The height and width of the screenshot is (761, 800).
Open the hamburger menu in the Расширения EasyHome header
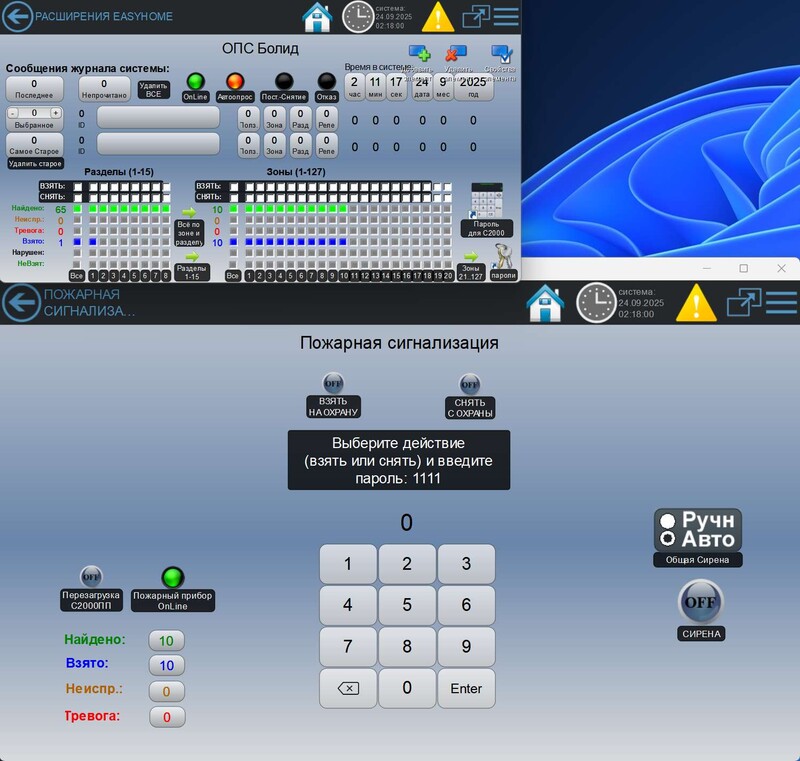506,17
